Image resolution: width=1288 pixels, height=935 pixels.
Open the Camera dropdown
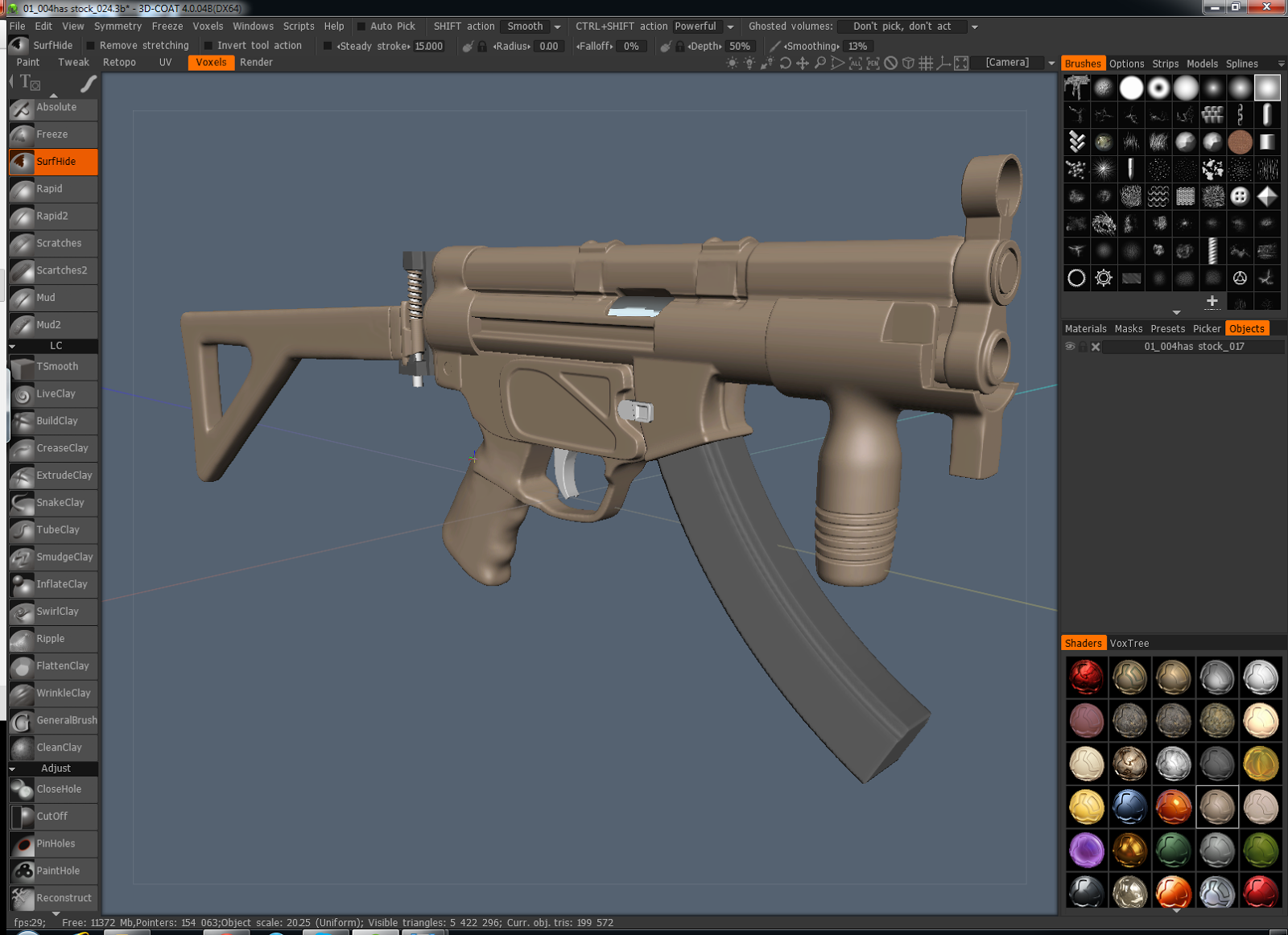1051,63
